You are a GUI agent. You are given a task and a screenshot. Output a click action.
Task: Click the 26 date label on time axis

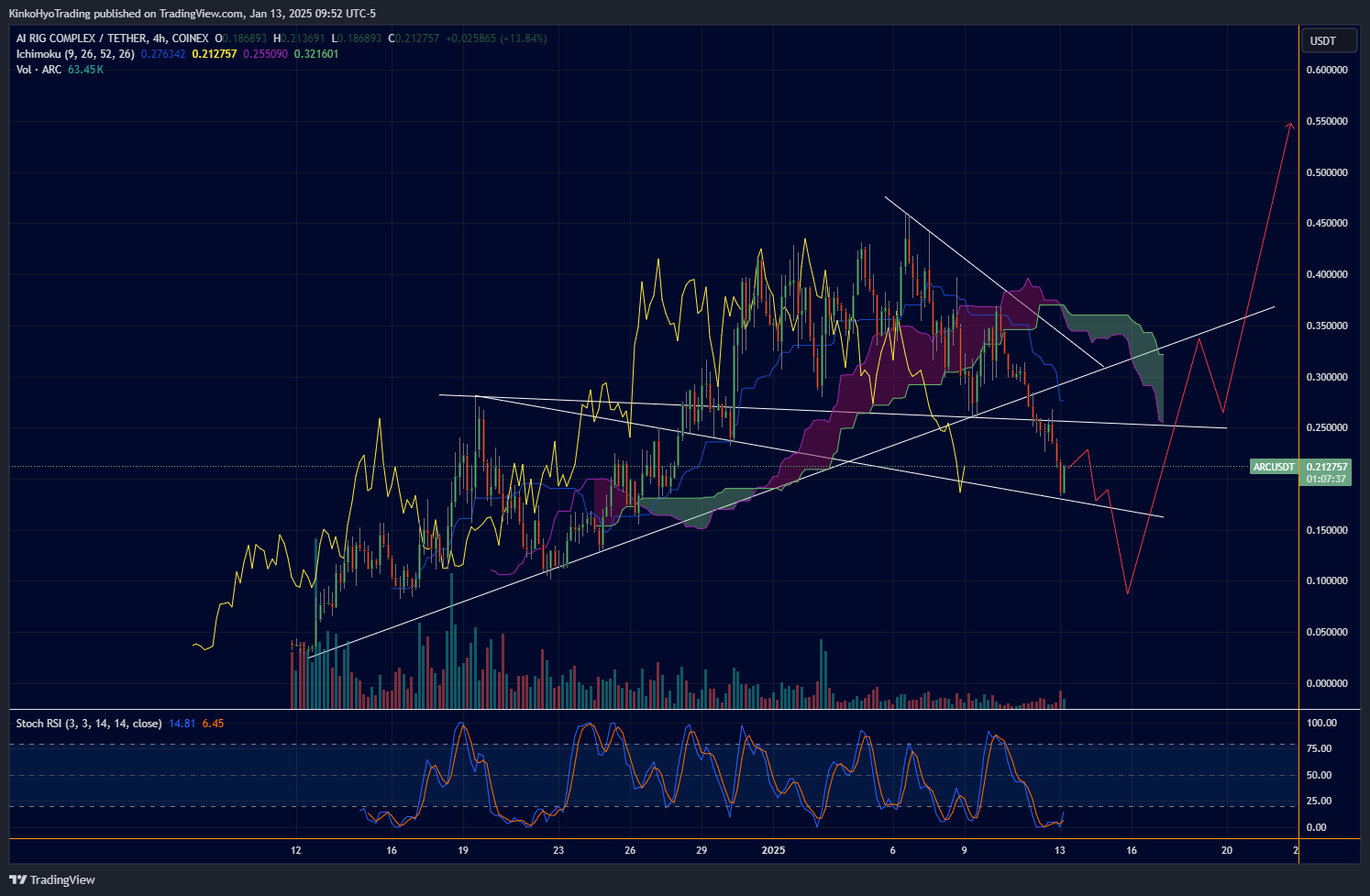(x=630, y=850)
